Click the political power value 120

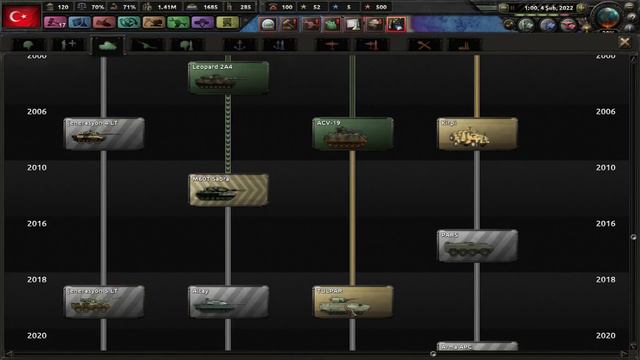coord(63,7)
